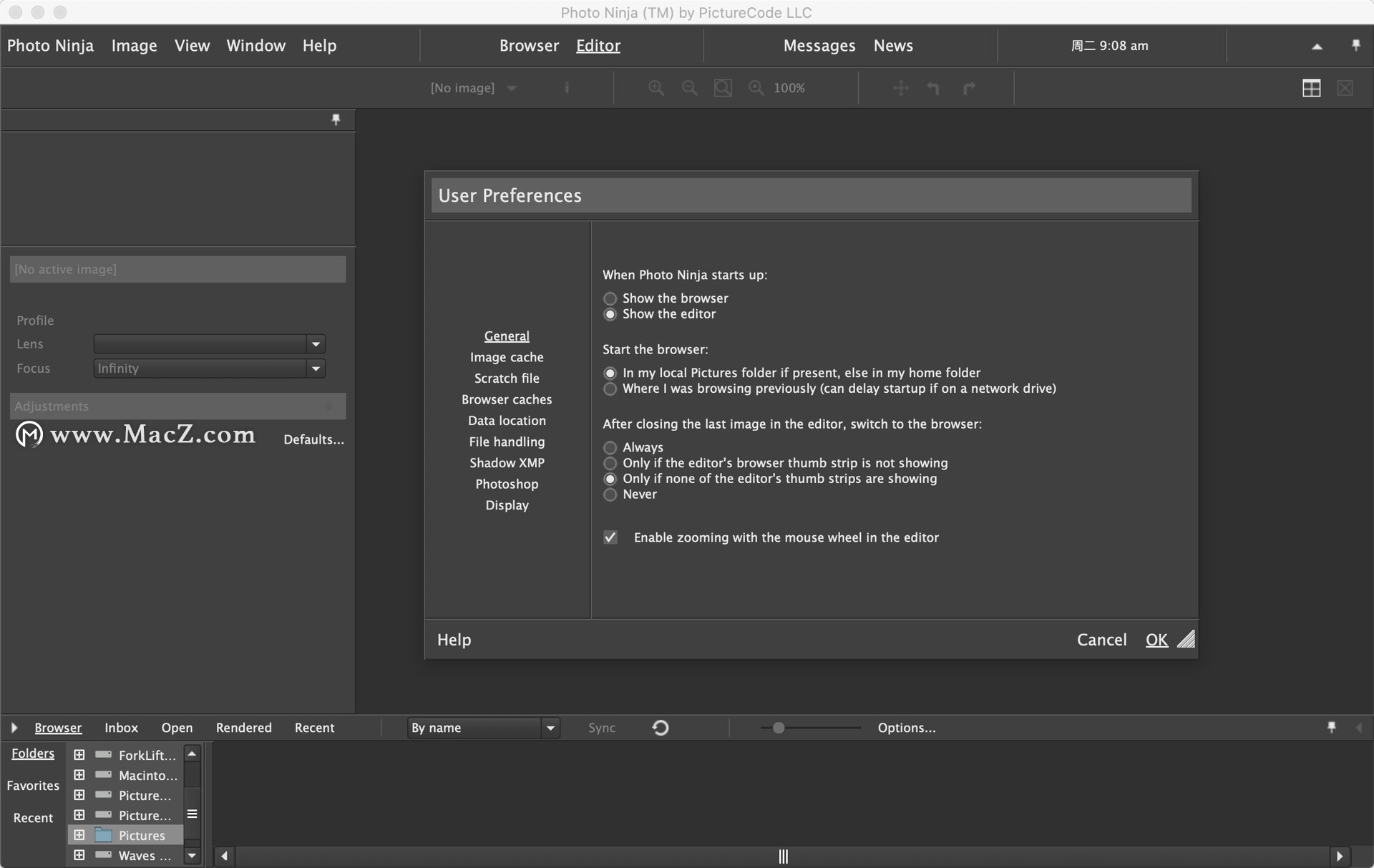Click the fit-to-window zoom icon
Screen dimensions: 1374x868
point(723,88)
